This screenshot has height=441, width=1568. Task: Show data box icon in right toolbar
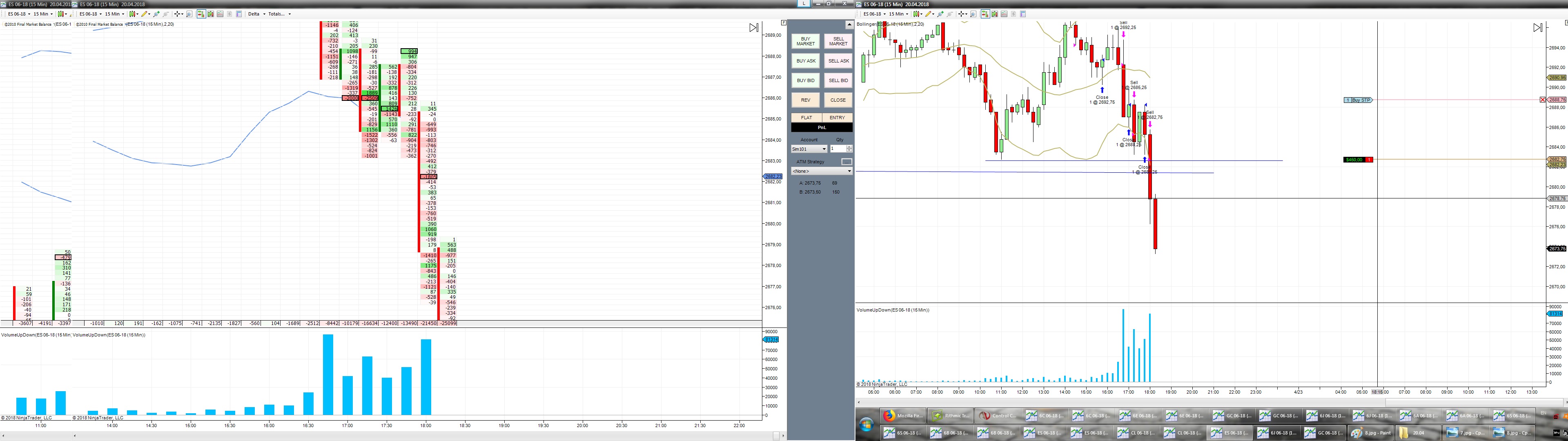point(1022,13)
